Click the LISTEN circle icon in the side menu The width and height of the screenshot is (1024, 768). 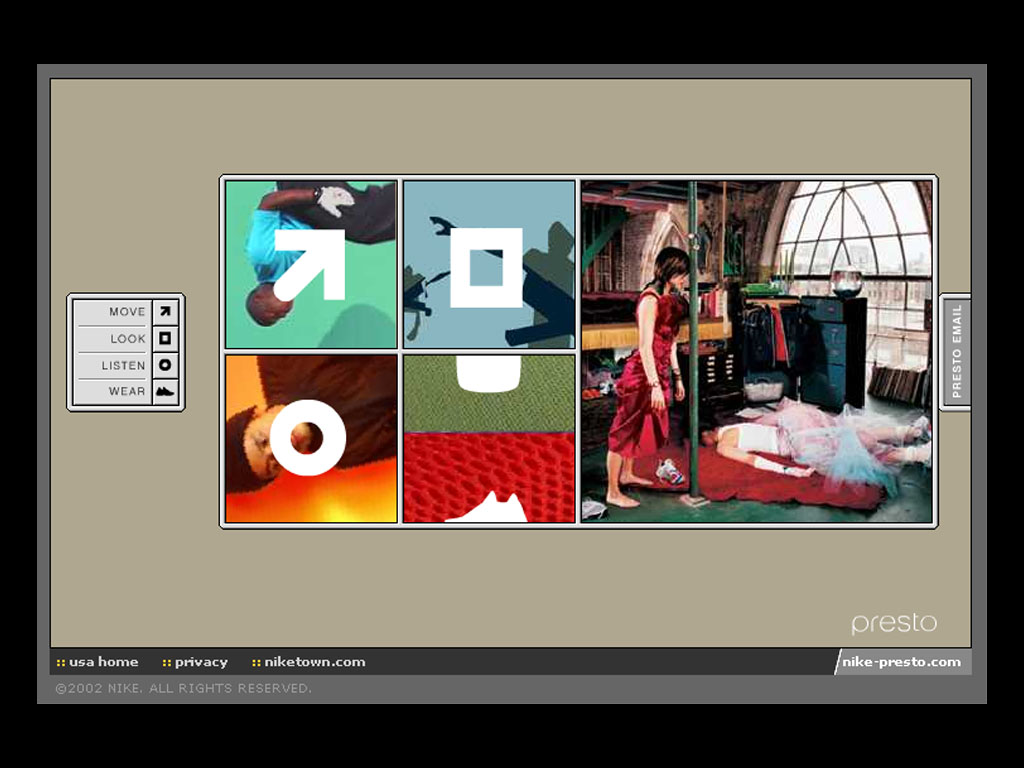[x=165, y=365]
